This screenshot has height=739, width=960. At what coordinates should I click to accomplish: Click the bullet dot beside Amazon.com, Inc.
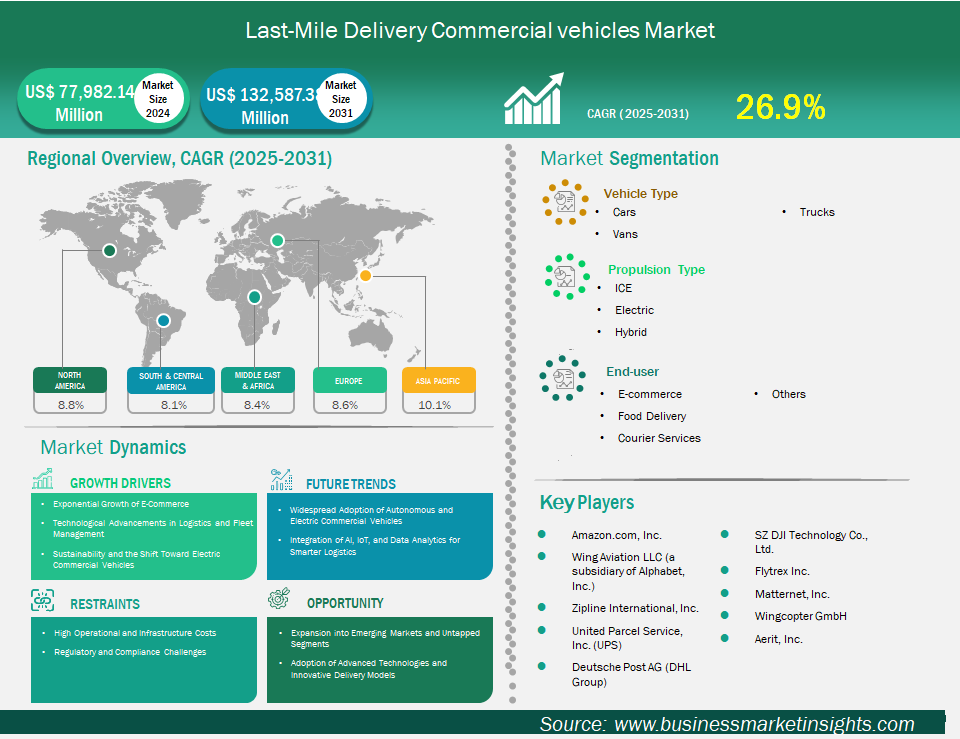[542, 535]
